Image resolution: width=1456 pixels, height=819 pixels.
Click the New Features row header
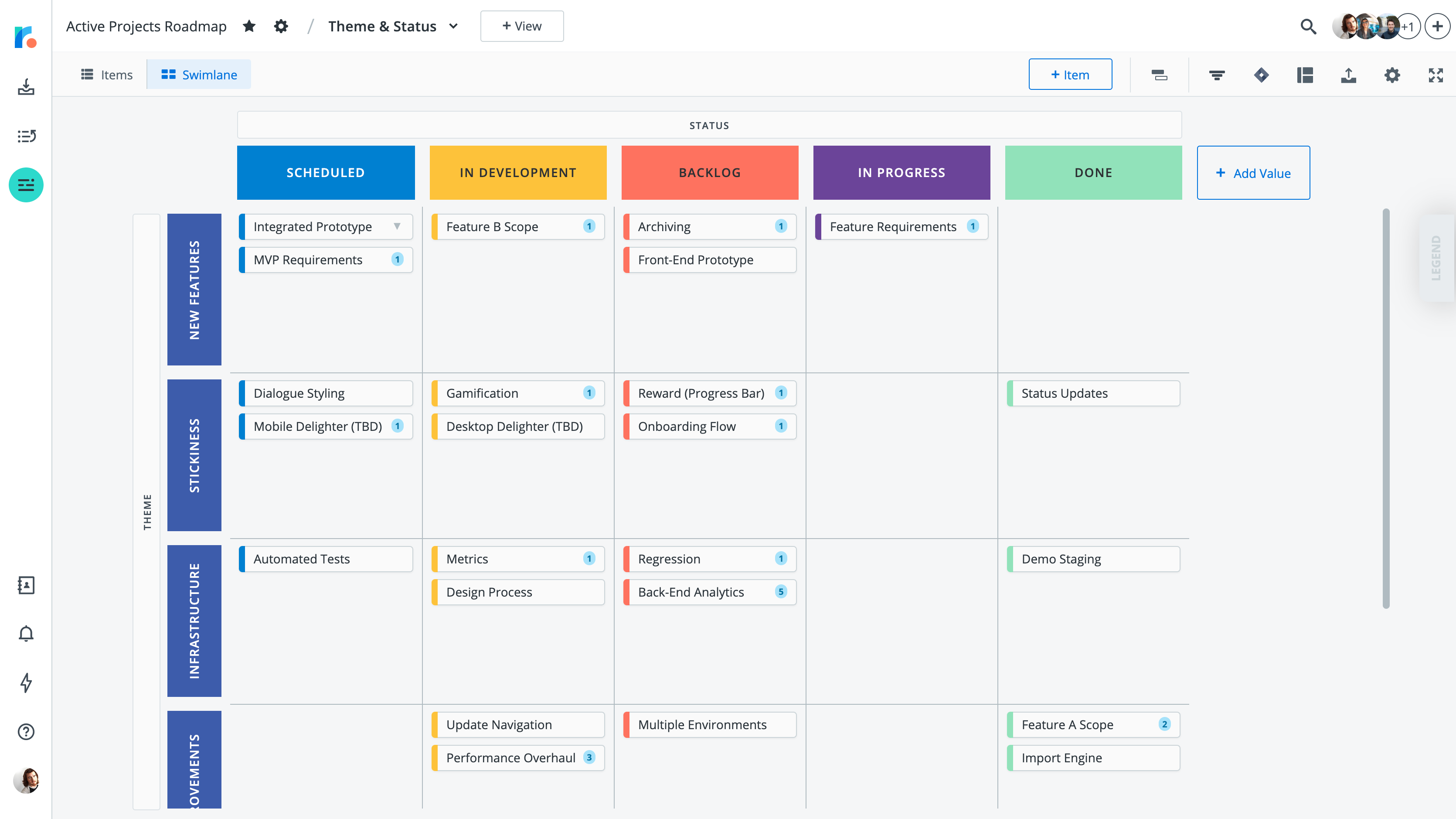[x=194, y=290]
